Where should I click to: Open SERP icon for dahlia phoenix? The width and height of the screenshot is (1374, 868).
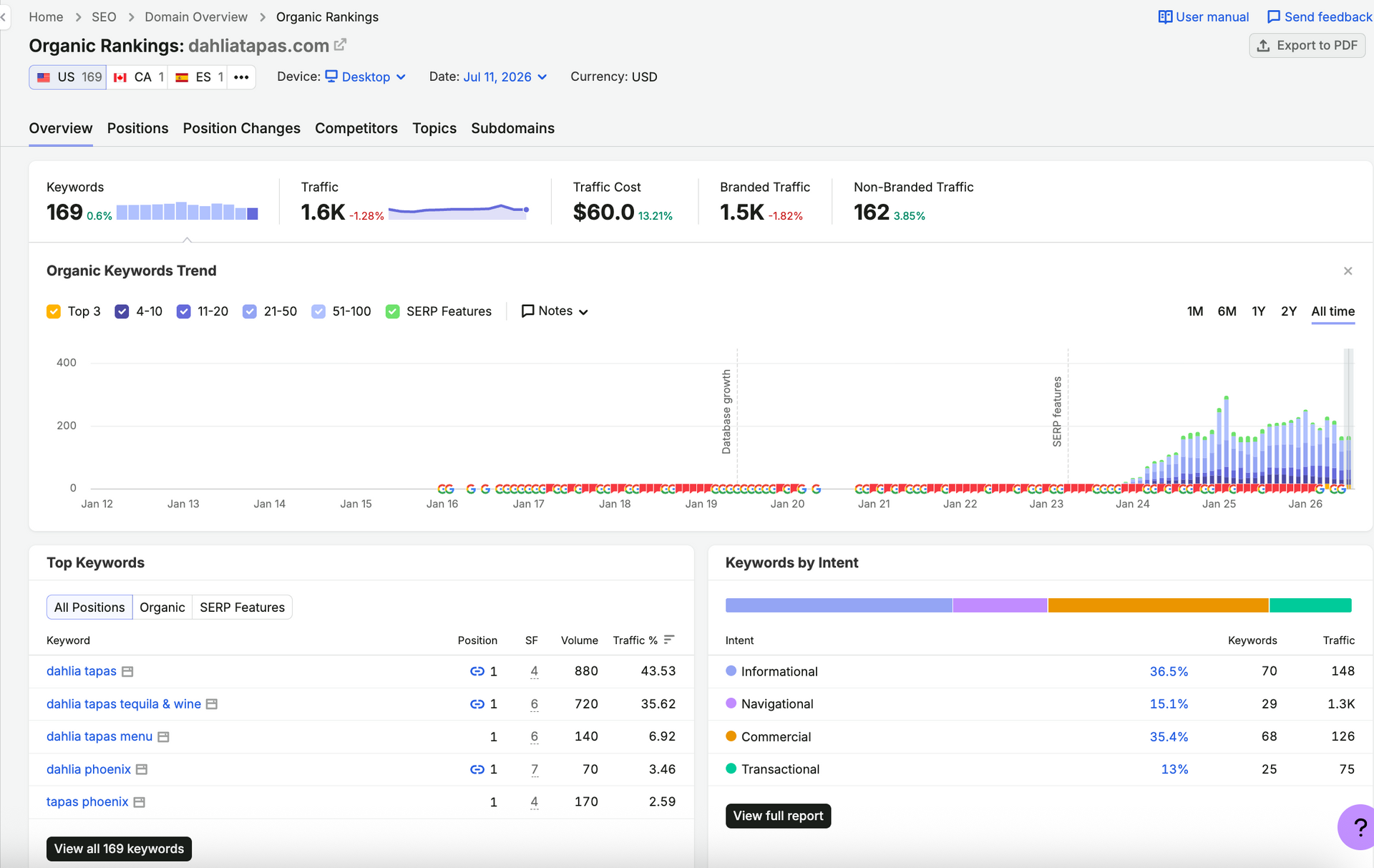click(x=142, y=769)
